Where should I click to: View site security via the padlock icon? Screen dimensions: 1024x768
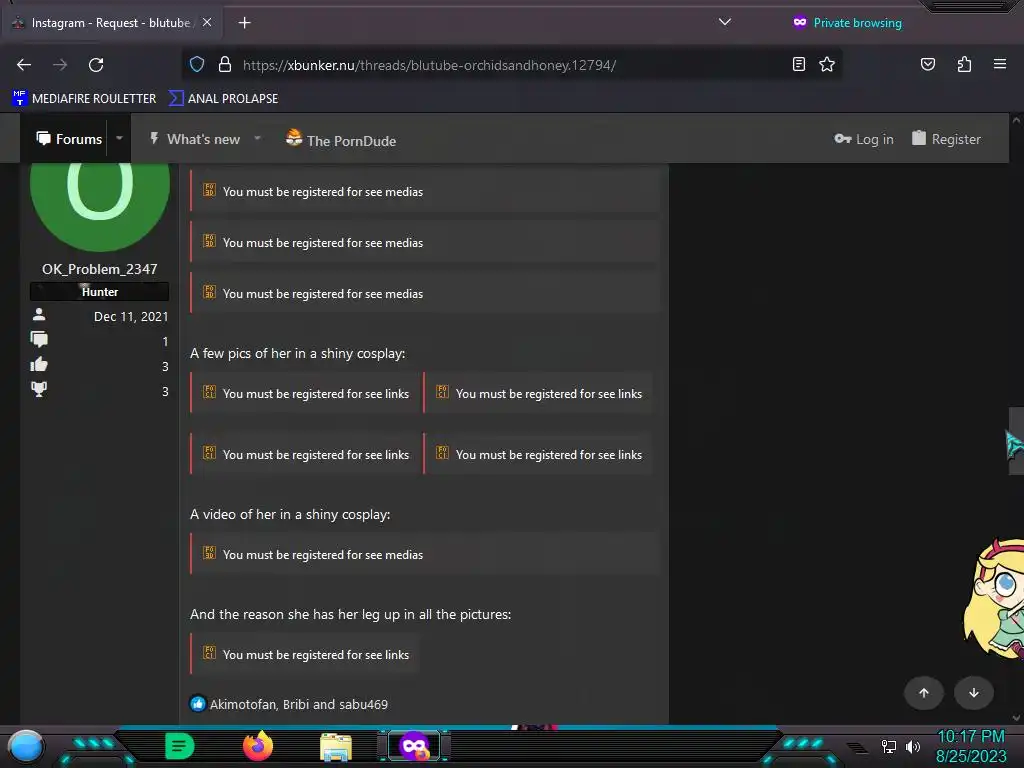click(225, 64)
